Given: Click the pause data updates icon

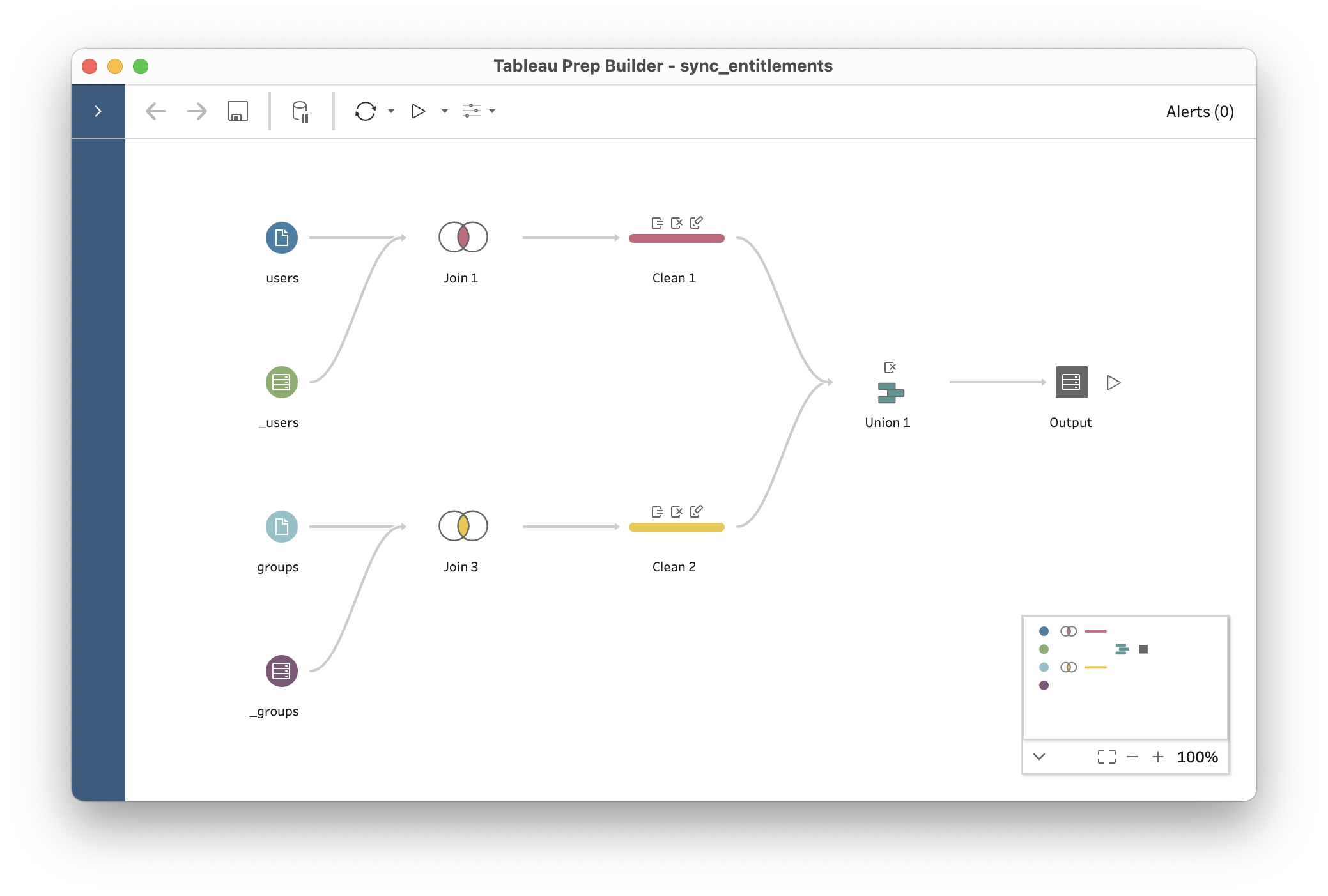Looking at the screenshot, I should 300,111.
